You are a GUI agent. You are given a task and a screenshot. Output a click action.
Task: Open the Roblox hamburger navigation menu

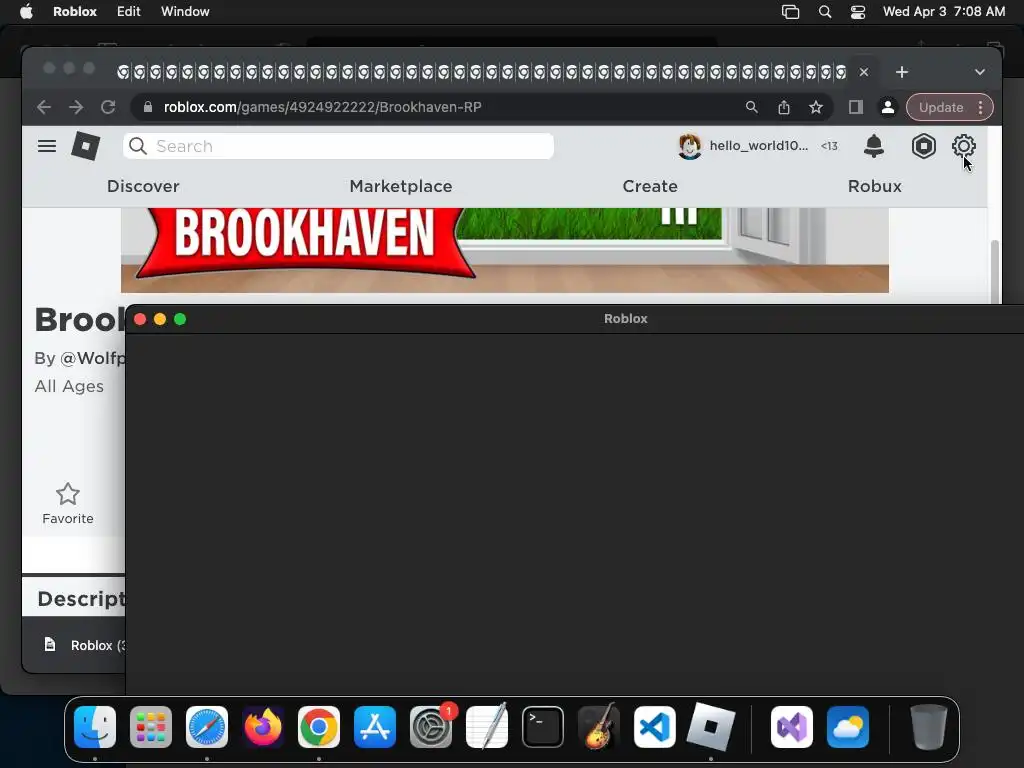click(46, 146)
